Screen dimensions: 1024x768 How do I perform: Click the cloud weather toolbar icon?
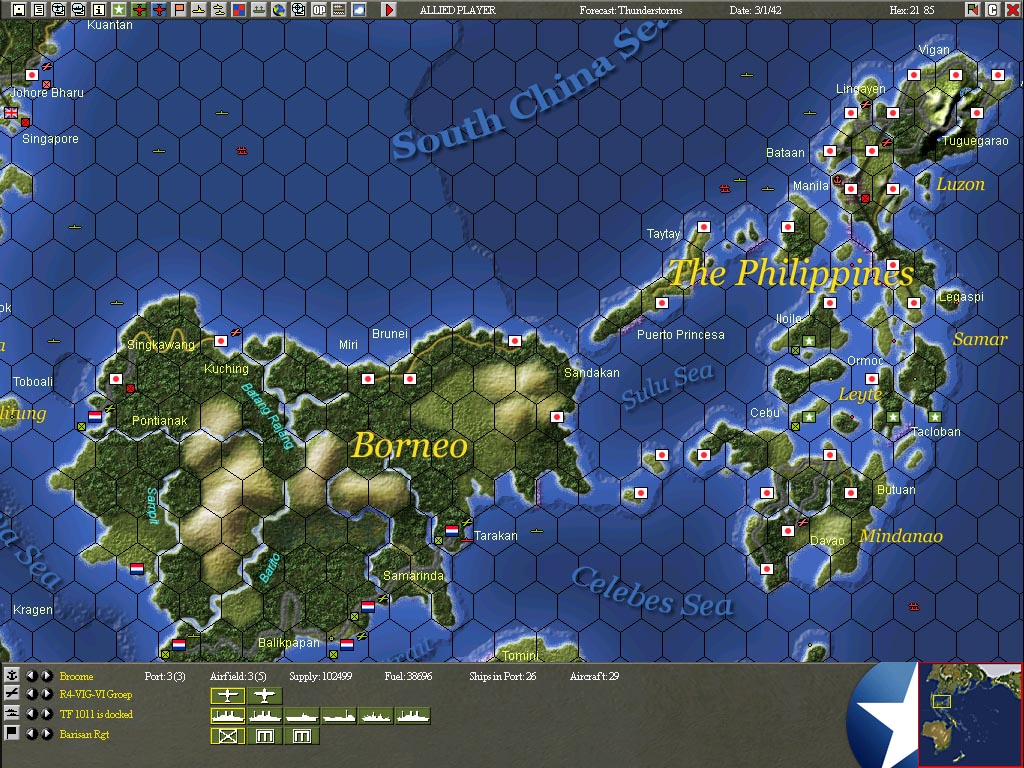(x=359, y=9)
